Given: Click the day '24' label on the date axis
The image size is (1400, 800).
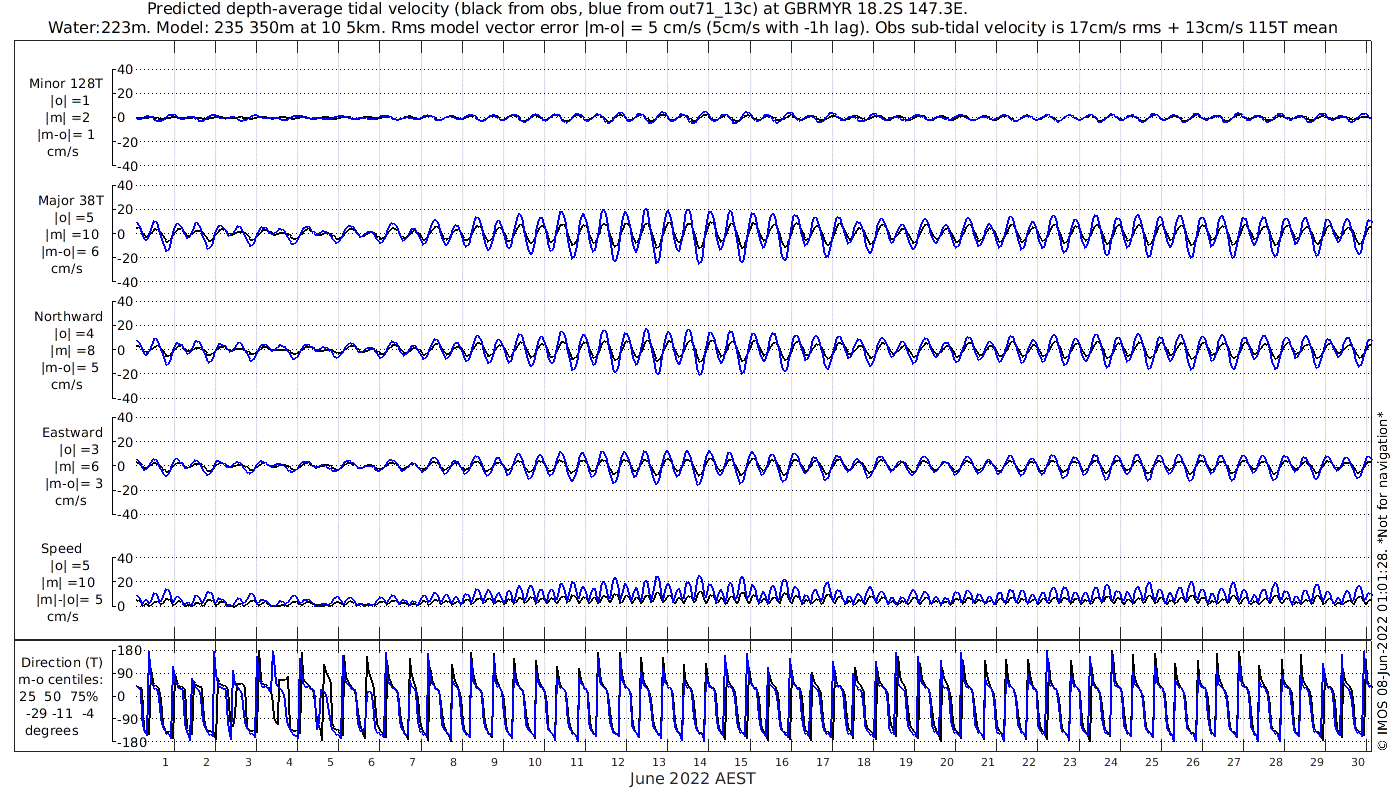Looking at the screenshot, I should click(x=1111, y=762).
